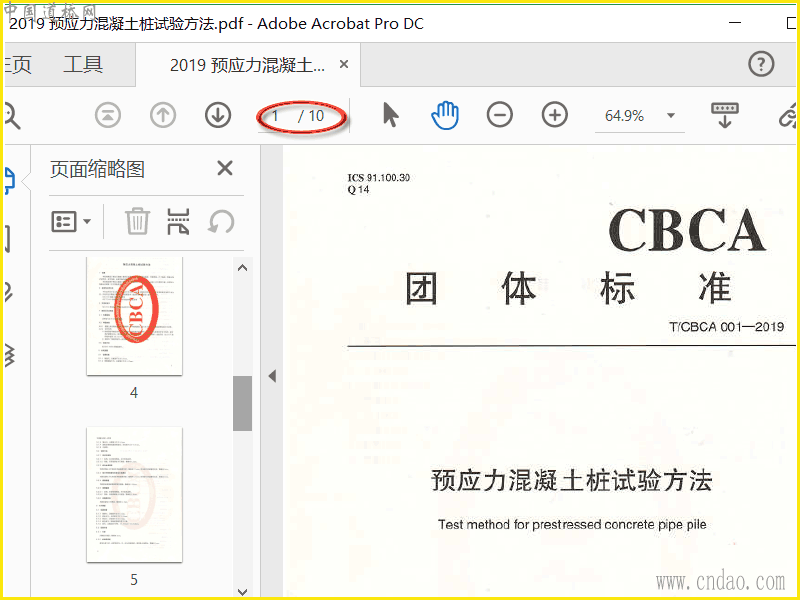Viewport: 800px width, 600px height.
Task: Open the zoom level dropdown arrow
Action: point(671,115)
